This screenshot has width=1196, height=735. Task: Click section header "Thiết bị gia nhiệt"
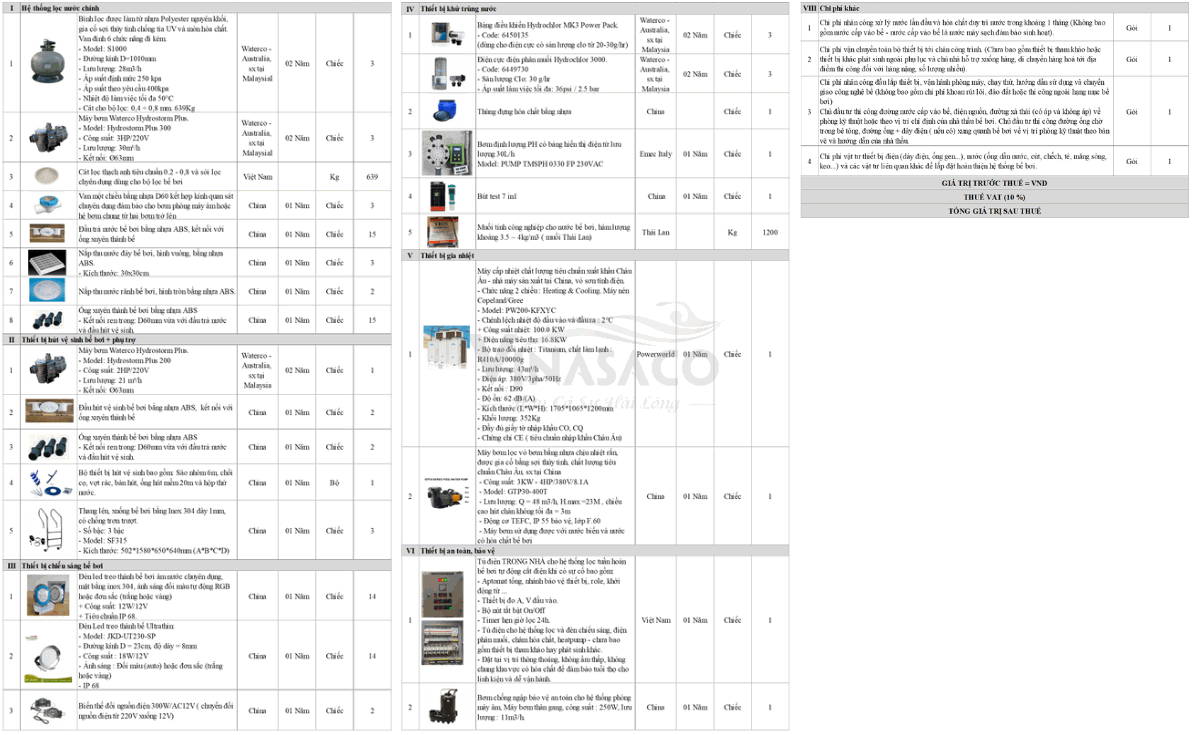pos(447,255)
